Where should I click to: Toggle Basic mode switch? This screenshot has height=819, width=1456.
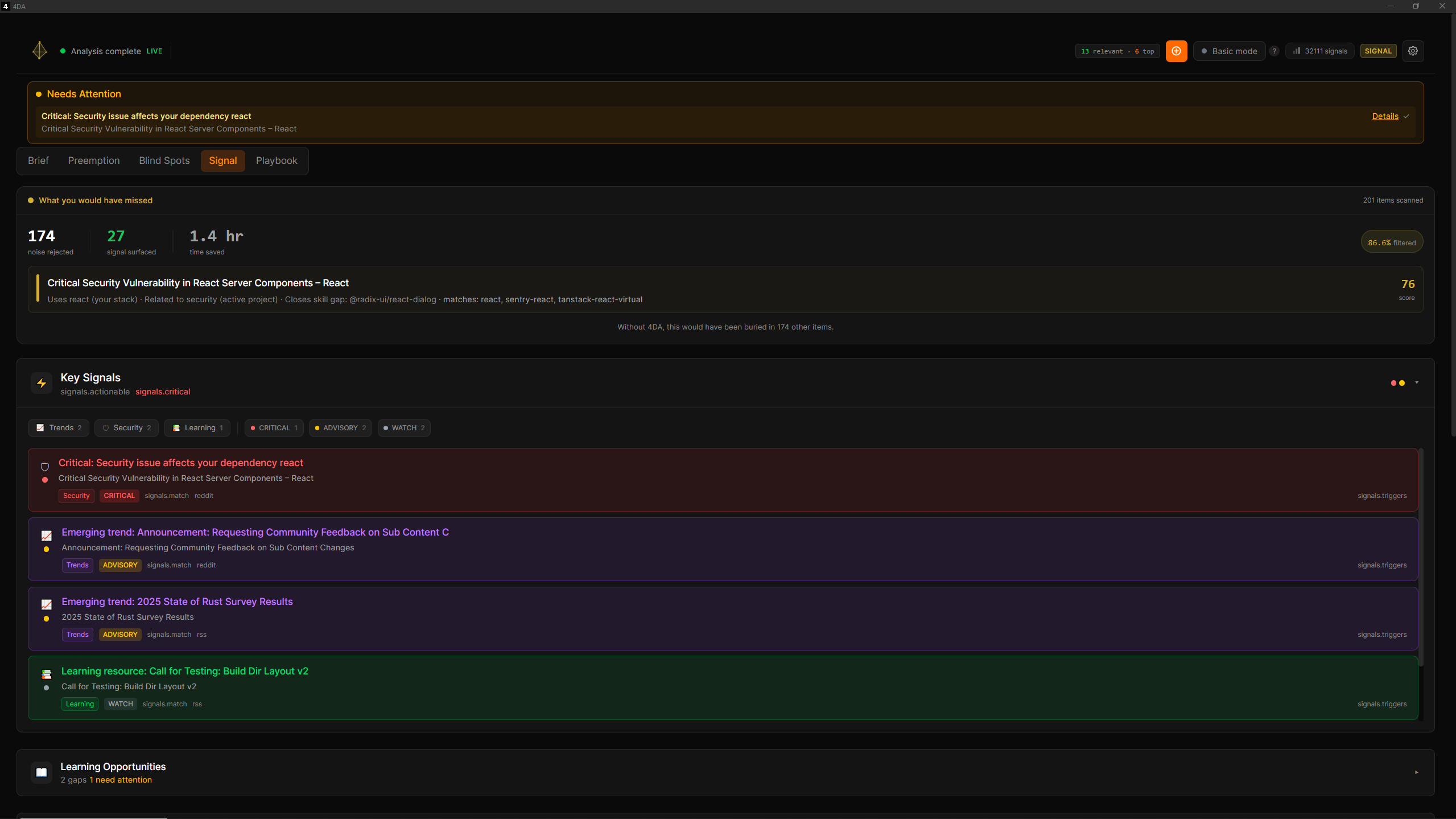(x=1229, y=51)
